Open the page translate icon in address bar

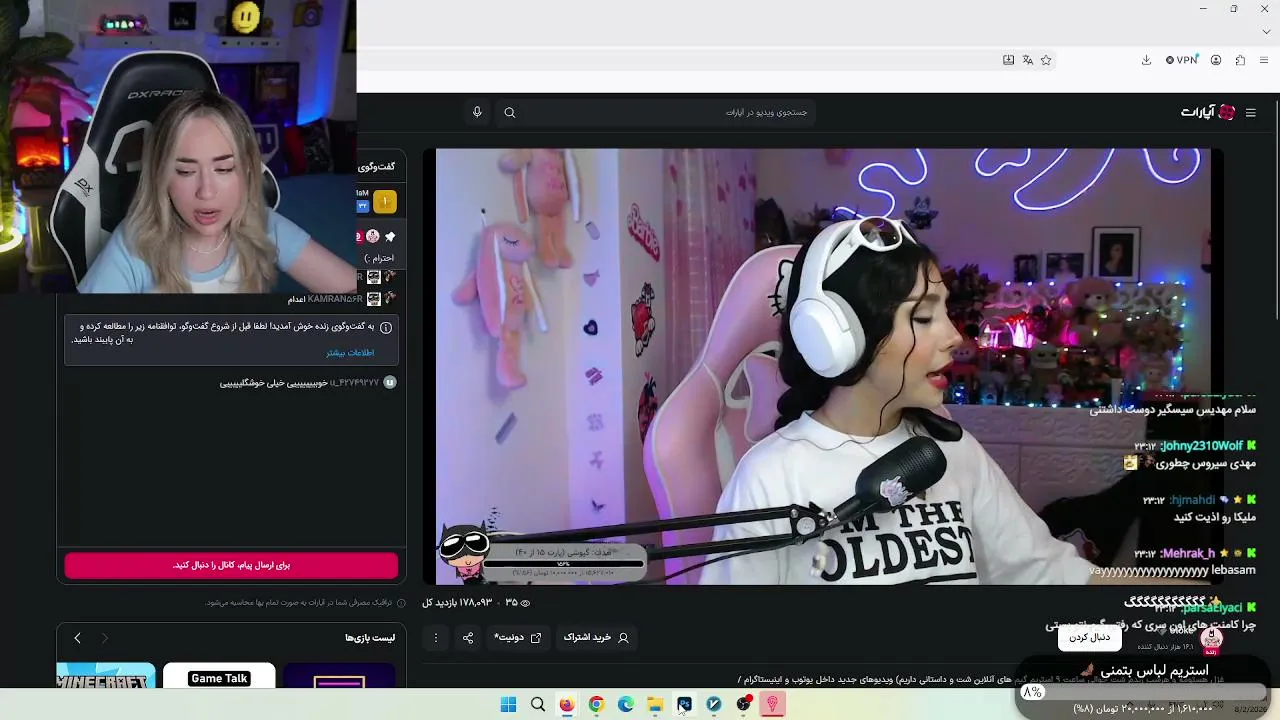pyautogui.click(x=1027, y=60)
